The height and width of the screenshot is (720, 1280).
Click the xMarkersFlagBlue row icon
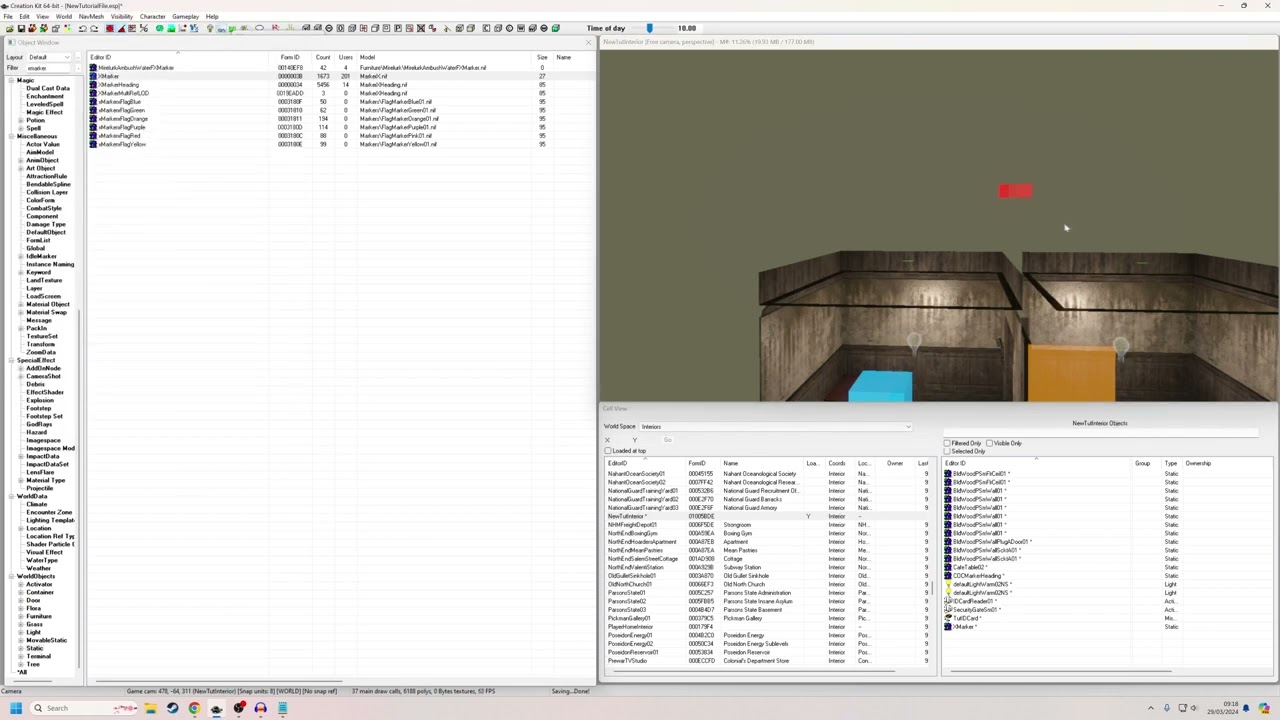point(93,102)
